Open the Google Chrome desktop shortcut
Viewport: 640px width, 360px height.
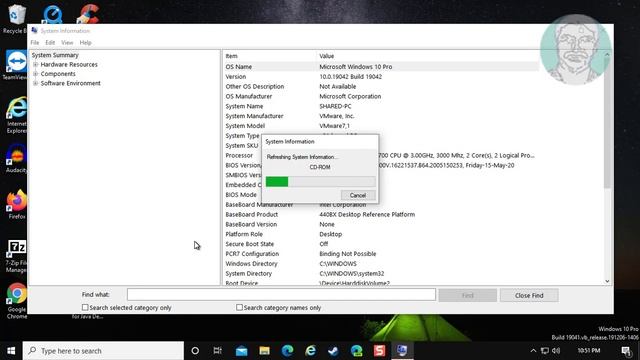[16, 300]
